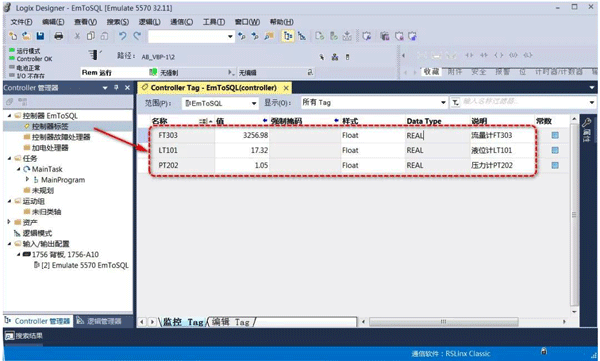Toggle the constant box for FT303 row
The height and width of the screenshot is (361, 600).
pyautogui.click(x=555, y=135)
